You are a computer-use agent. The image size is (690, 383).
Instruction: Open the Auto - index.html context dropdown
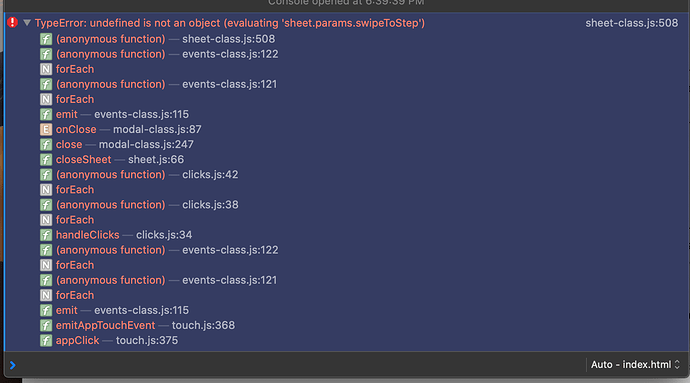tap(635, 365)
